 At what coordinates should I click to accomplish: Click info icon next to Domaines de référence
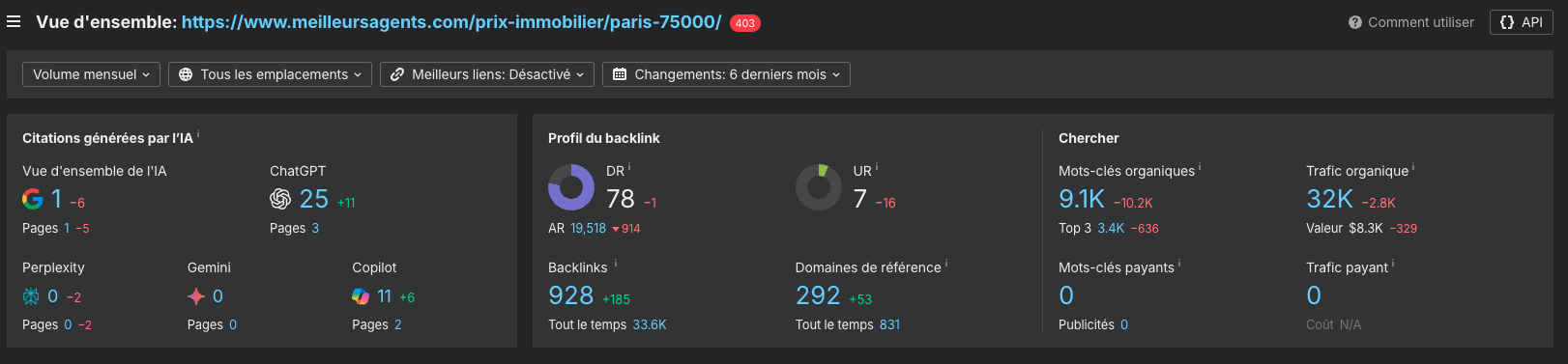946,264
